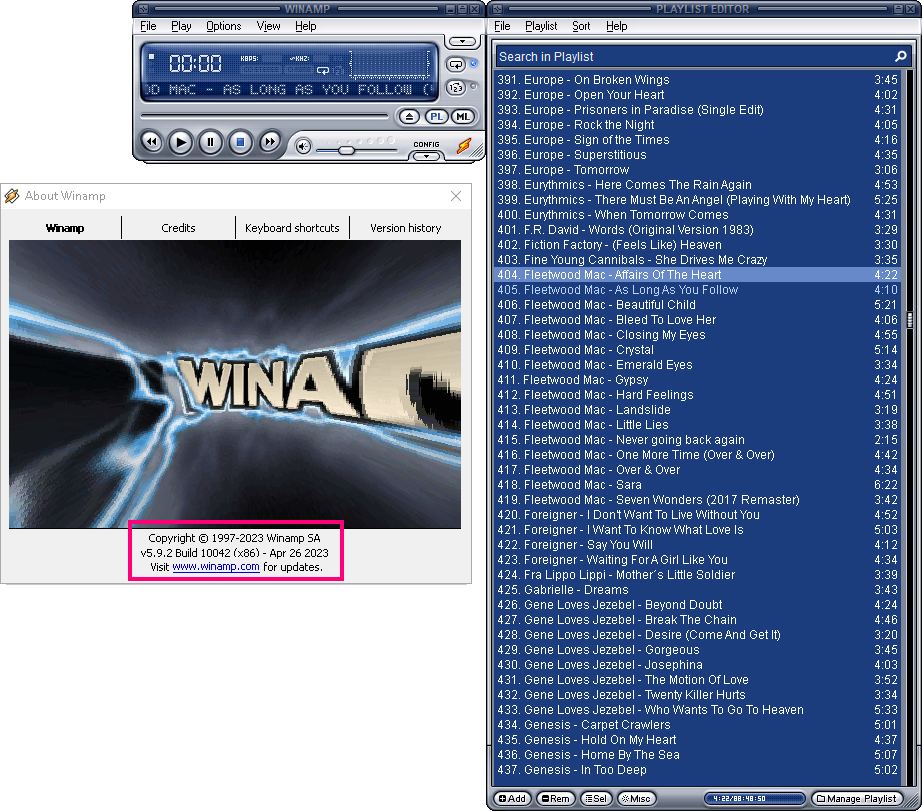This screenshot has width=922, height=811.
Task: Click the Eject button to open a file
Action: pyautogui.click(x=409, y=116)
